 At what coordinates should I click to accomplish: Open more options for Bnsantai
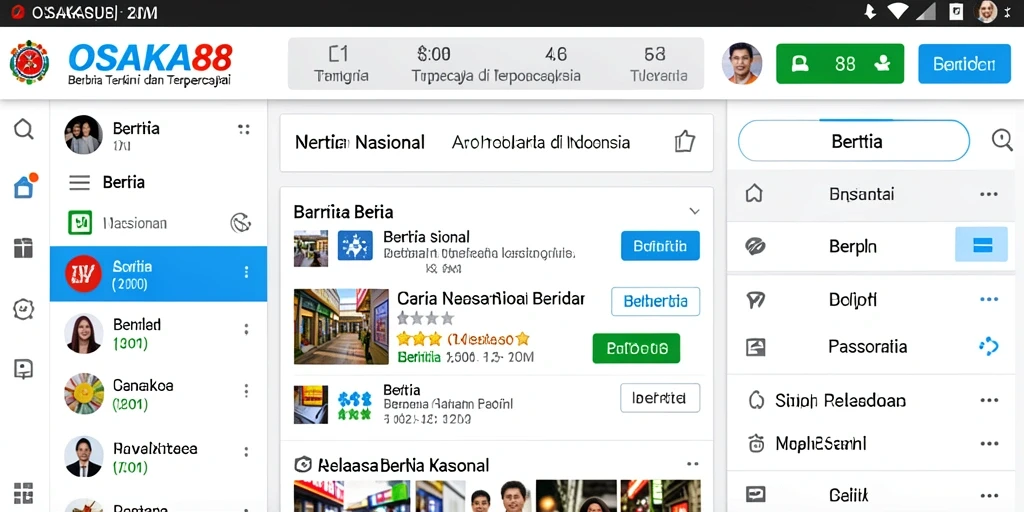(x=989, y=194)
